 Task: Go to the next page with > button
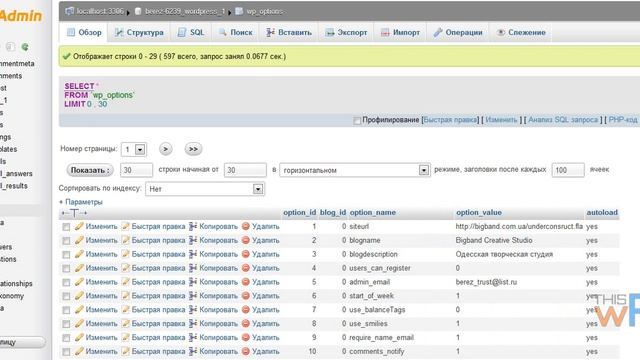[x=165, y=149]
